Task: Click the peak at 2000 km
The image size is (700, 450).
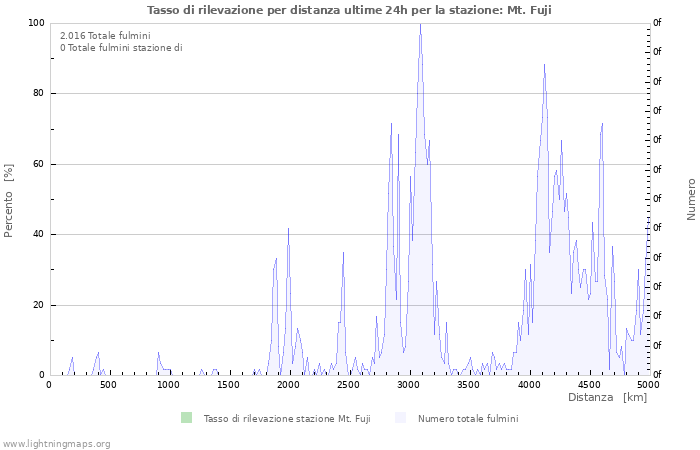Action: click(288, 229)
